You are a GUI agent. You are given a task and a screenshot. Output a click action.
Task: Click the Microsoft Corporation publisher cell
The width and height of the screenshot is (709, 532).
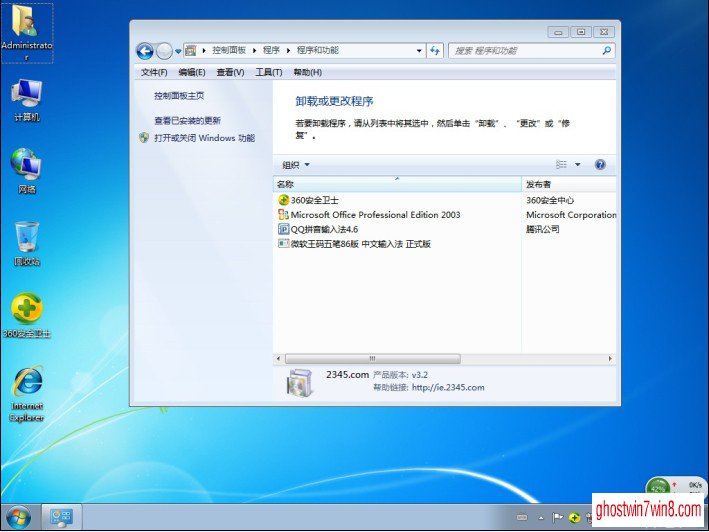tap(571, 215)
